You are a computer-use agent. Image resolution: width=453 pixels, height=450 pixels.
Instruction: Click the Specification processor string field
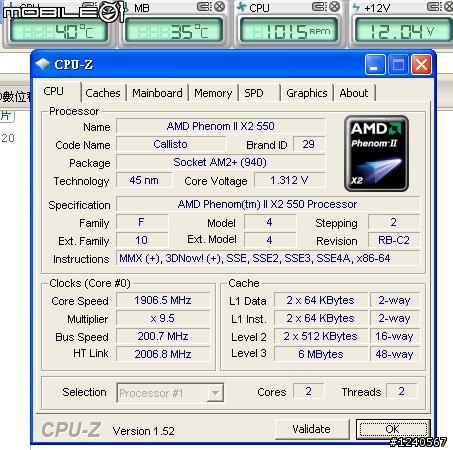pyautogui.click(x=268, y=204)
